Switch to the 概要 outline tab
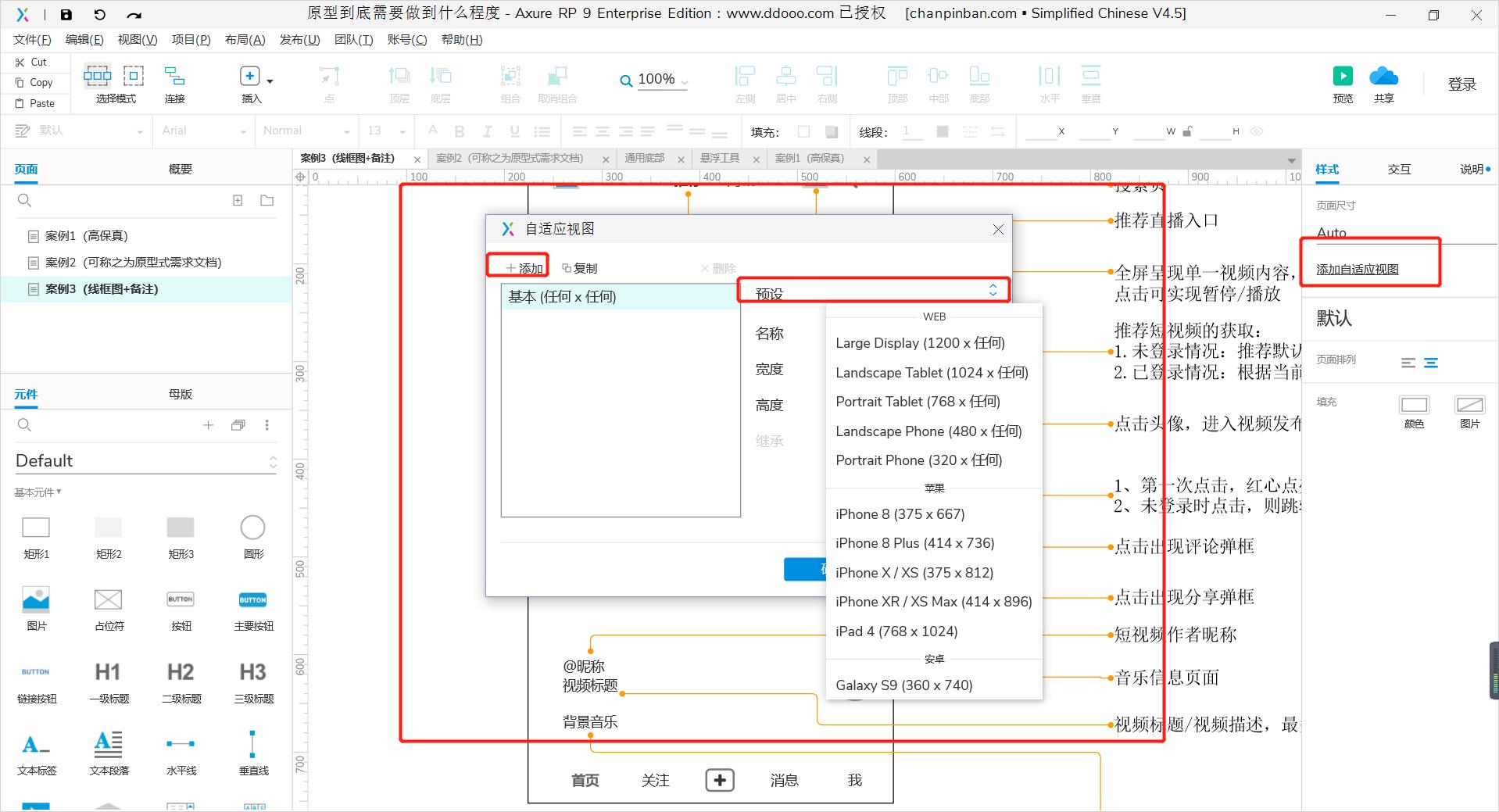The width and height of the screenshot is (1499, 812). pos(181,170)
